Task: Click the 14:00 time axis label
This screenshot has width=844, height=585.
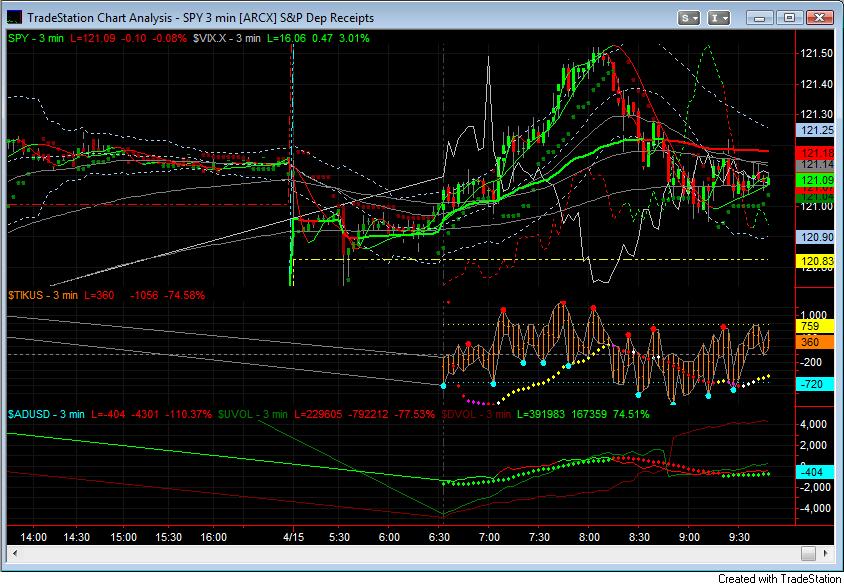Action: point(33,538)
